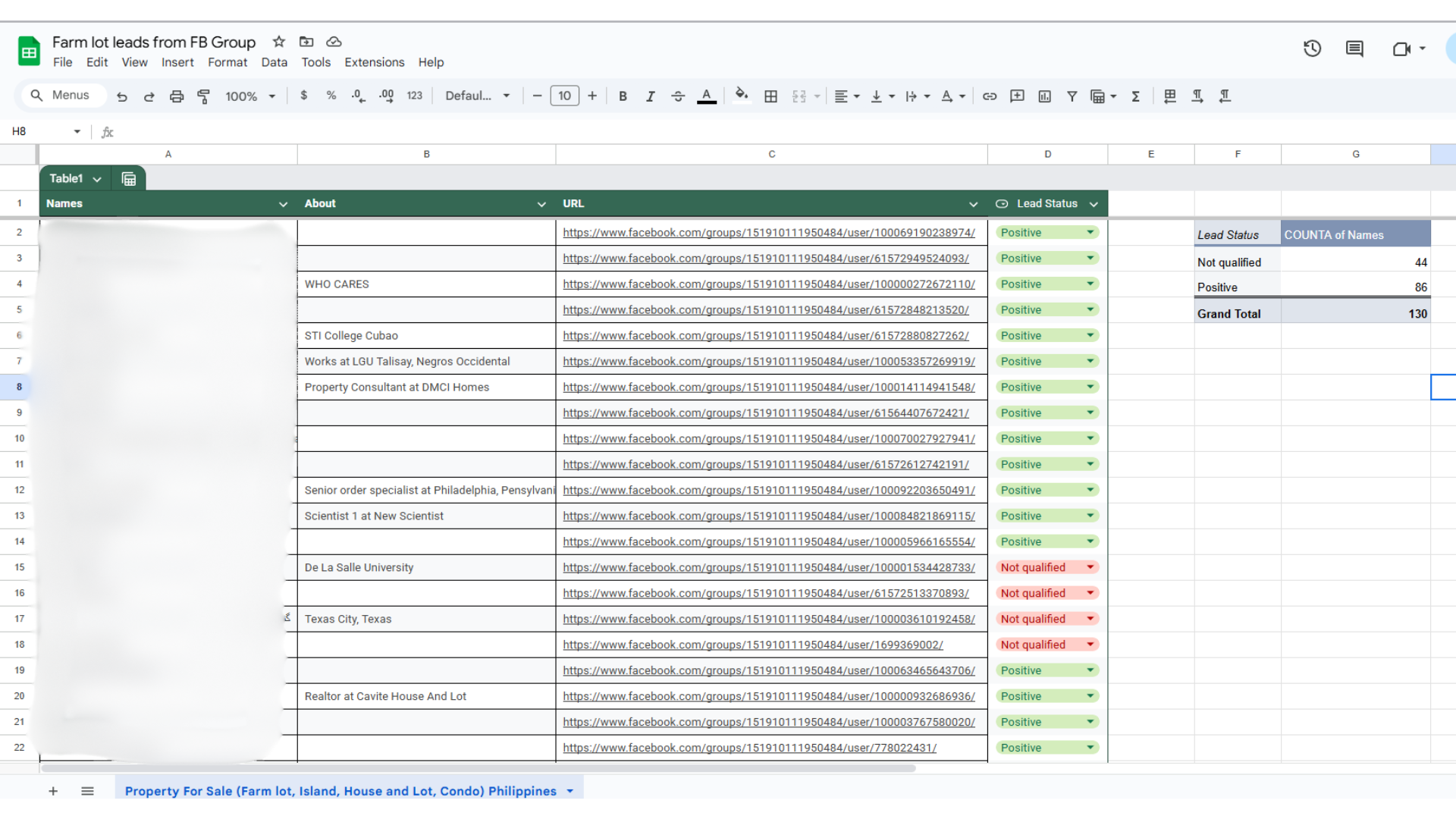Open the comments panel icon
This screenshot has height=819, width=1456.
coord(1354,49)
